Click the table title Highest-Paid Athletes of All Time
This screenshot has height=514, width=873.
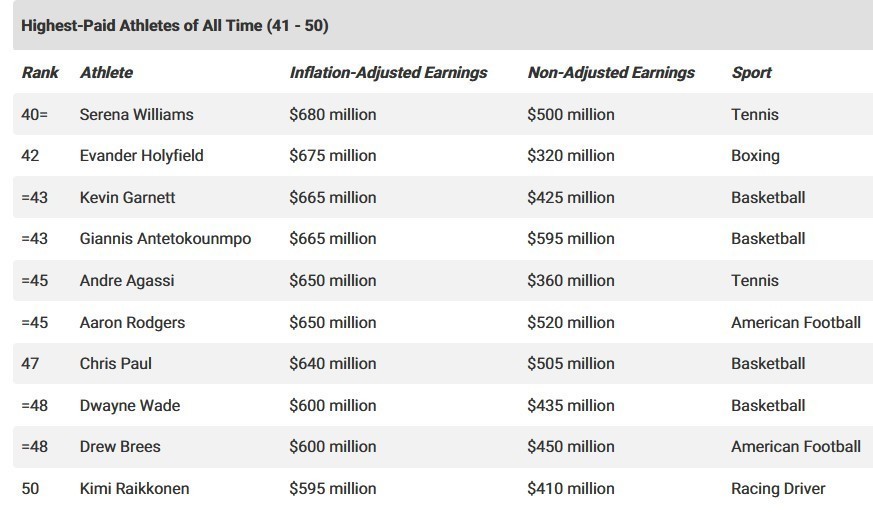tap(175, 26)
